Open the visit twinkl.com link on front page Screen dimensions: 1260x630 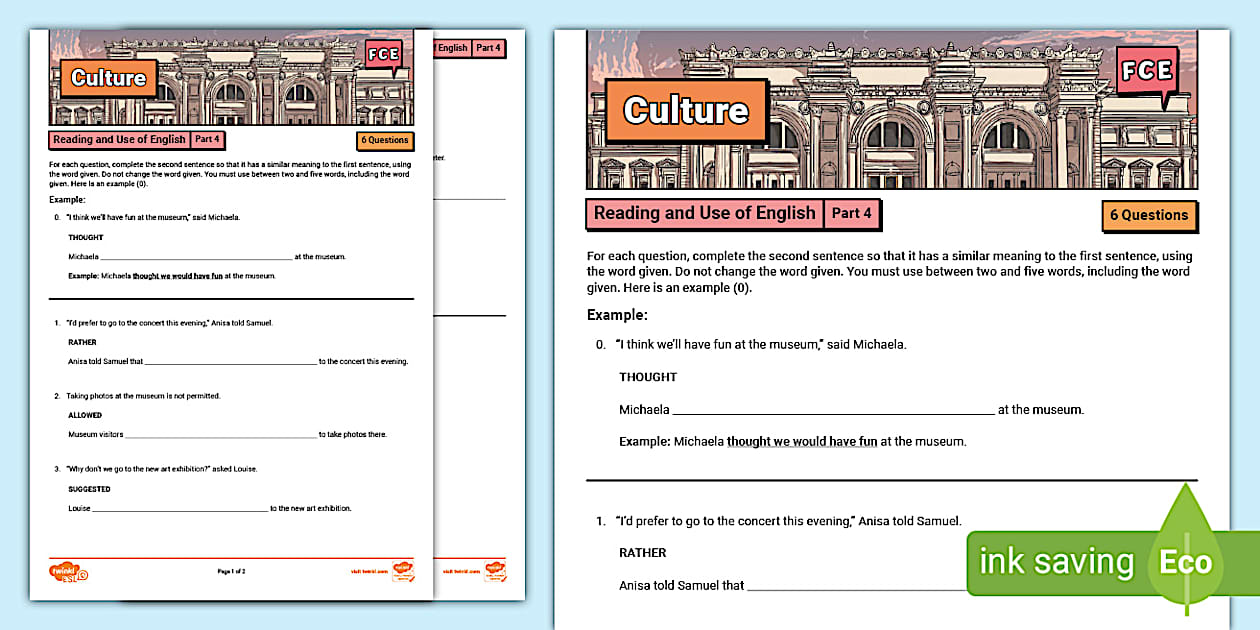(368, 571)
